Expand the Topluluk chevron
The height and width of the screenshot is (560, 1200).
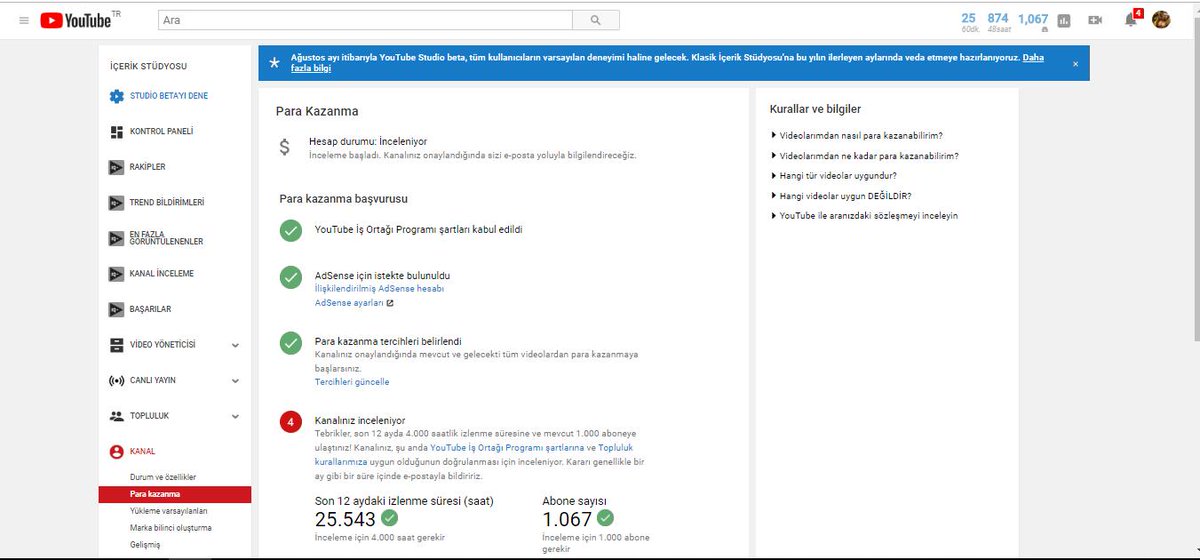coord(235,415)
